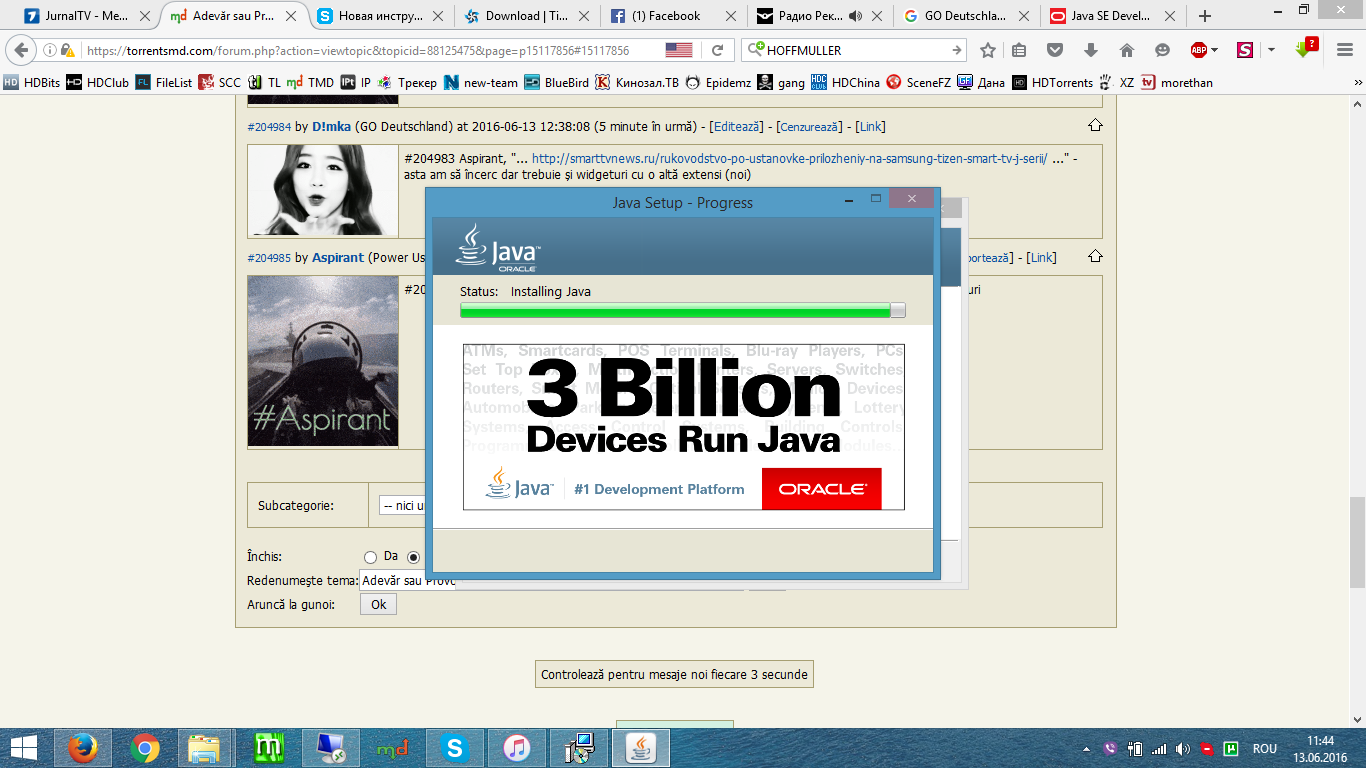Click the Controlează pentru mesaje noi button

click(674, 675)
